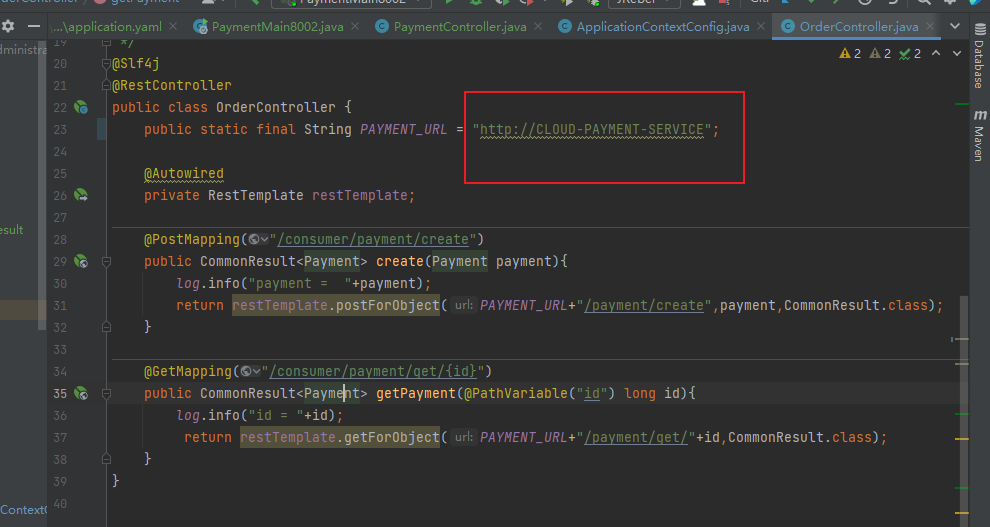Close the OrderController.java tab
The height and width of the screenshot is (527, 990).
point(930,27)
